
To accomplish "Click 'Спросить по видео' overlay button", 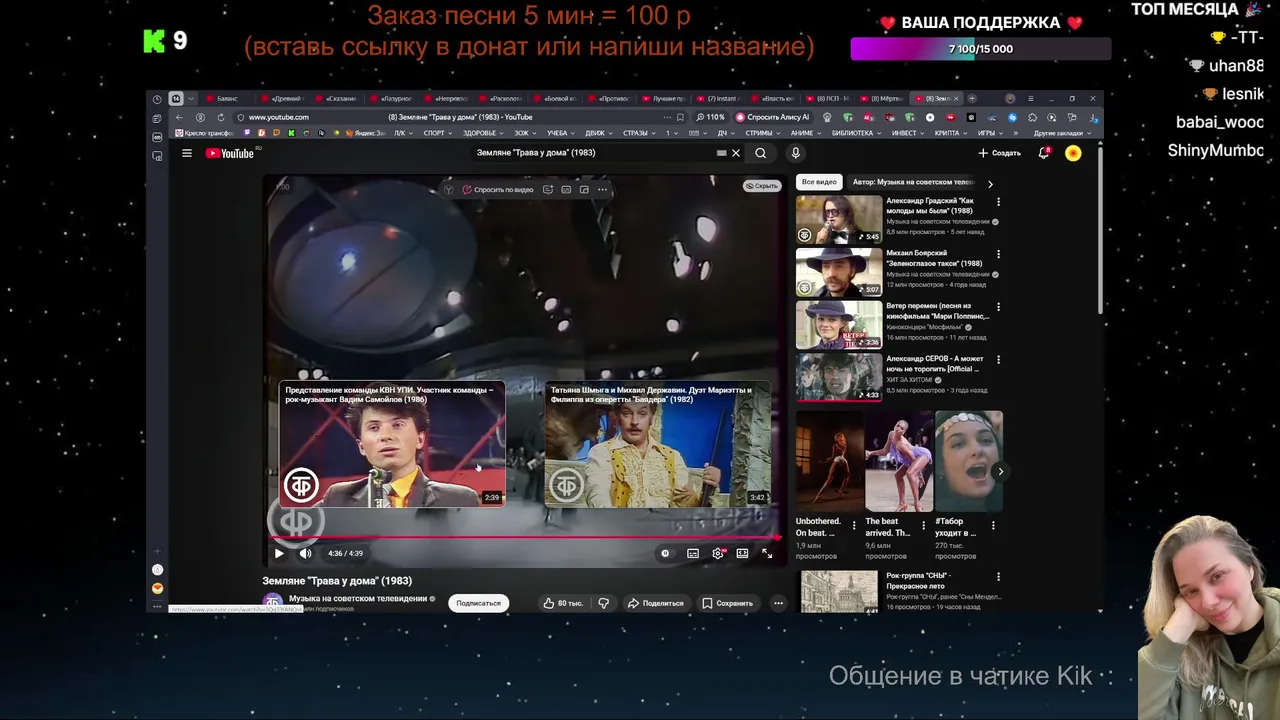I will tap(497, 190).
